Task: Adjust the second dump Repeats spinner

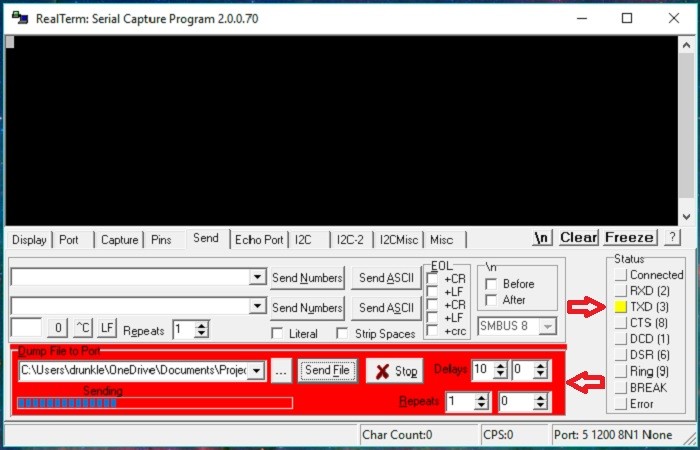Action: (540, 402)
